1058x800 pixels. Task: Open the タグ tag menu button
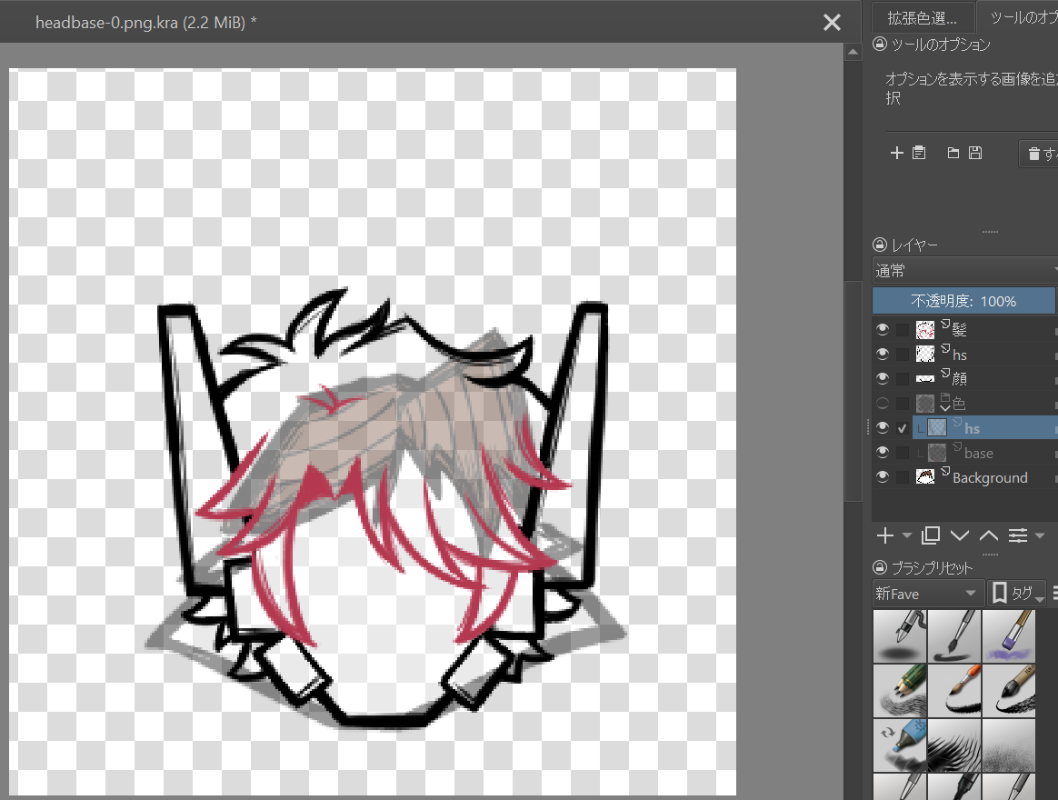(1016, 594)
